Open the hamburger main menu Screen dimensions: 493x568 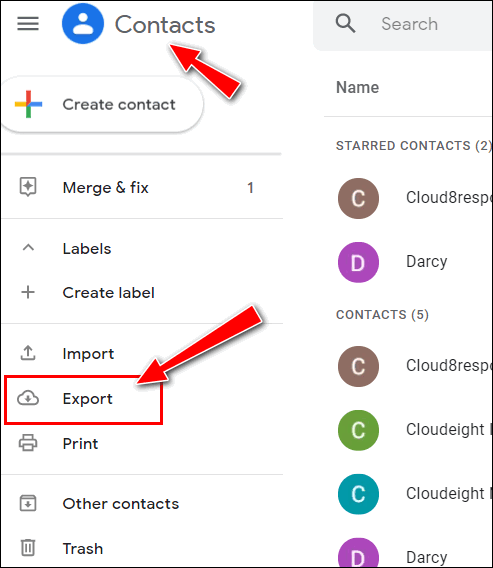28,24
